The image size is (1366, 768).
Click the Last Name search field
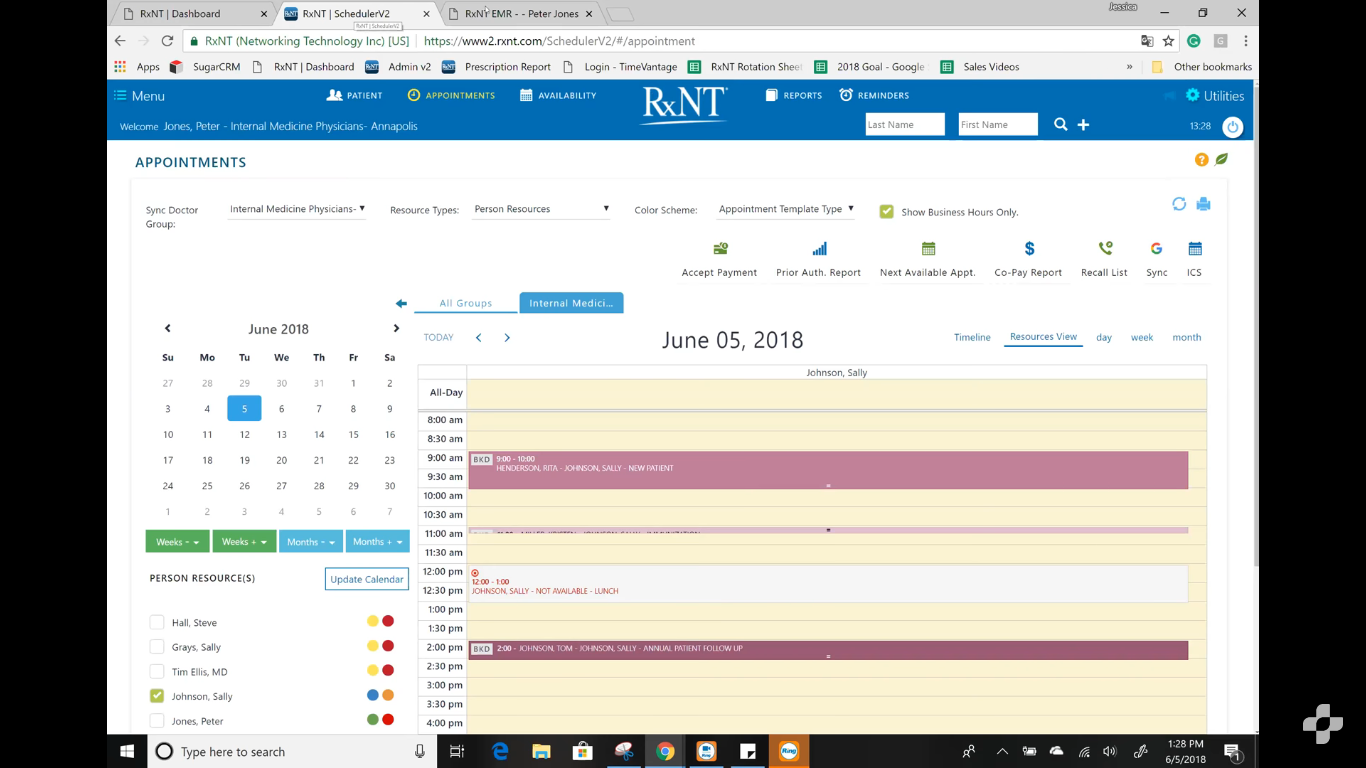click(x=905, y=125)
